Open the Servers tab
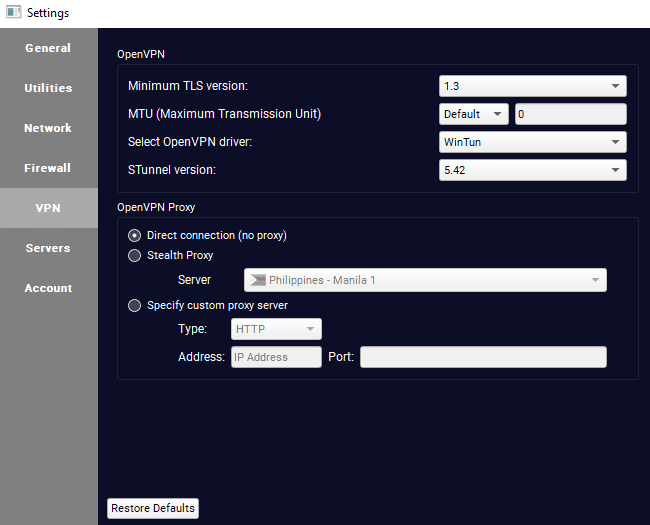Viewport: 650px width, 525px height. [x=48, y=248]
